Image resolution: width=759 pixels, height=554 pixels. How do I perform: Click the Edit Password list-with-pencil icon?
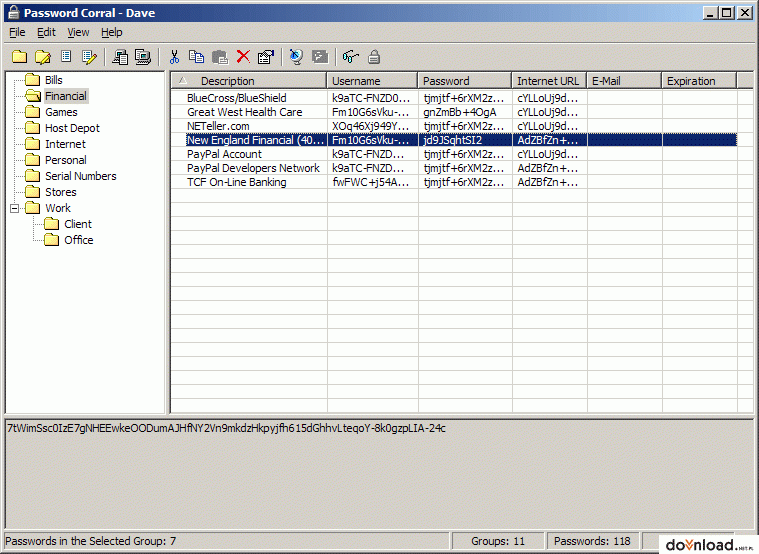(x=90, y=57)
